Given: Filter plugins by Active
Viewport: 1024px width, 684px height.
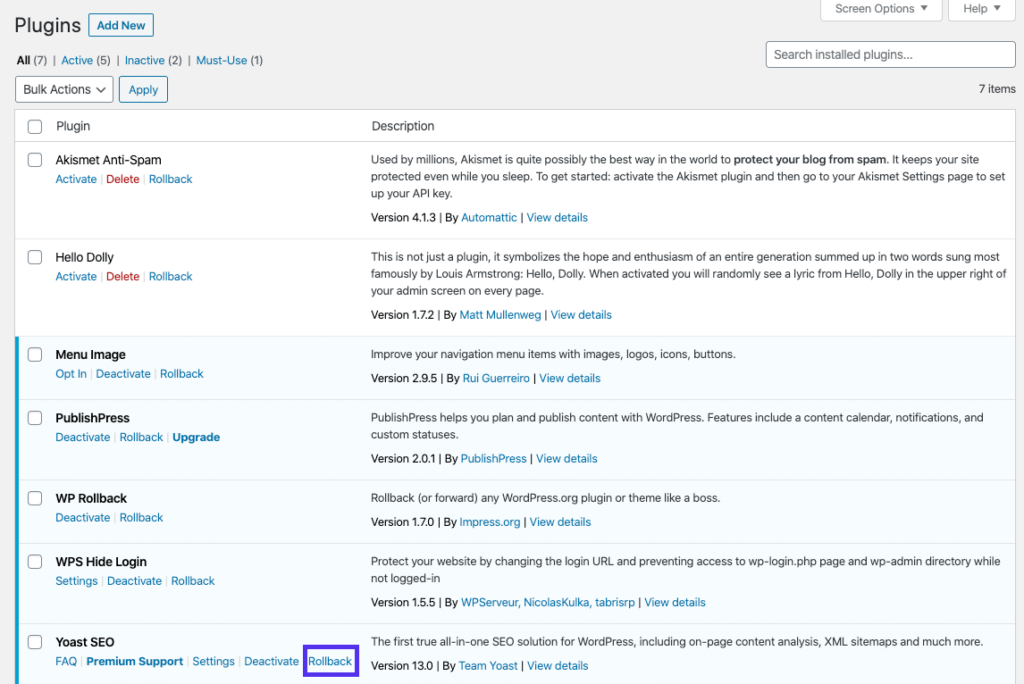Looking at the screenshot, I should [77, 60].
